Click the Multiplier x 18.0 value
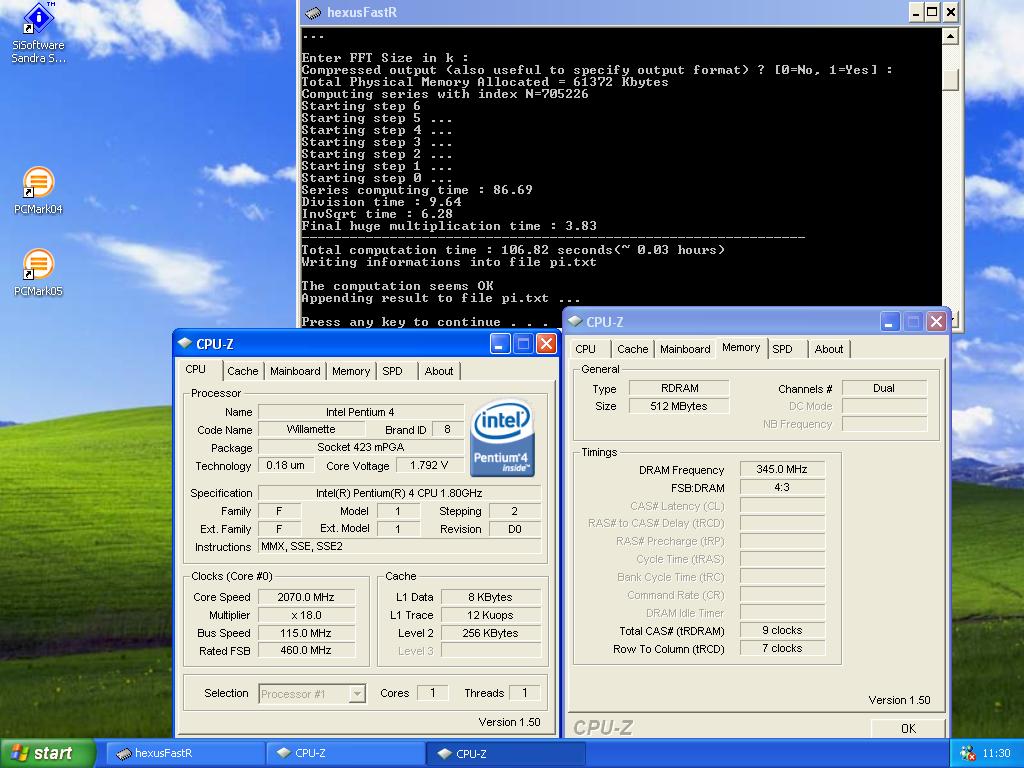Image resolution: width=1024 pixels, height=768 pixels. coord(306,615)
